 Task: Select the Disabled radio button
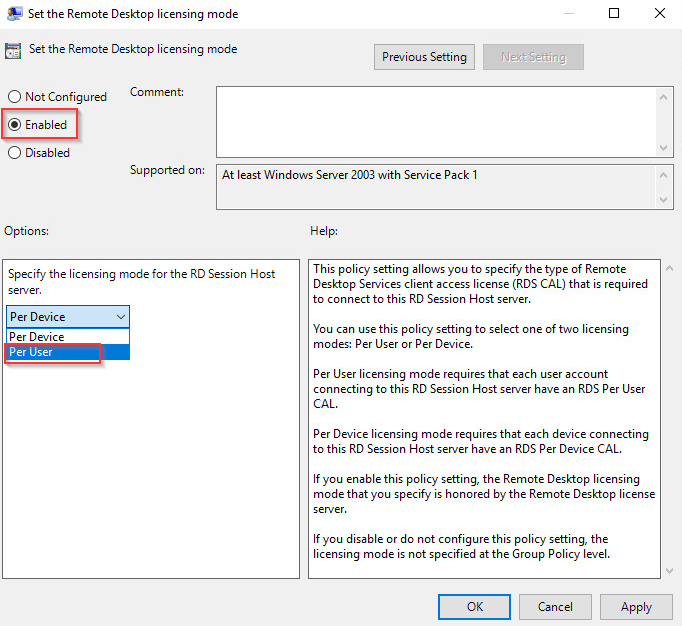point(14,153)
